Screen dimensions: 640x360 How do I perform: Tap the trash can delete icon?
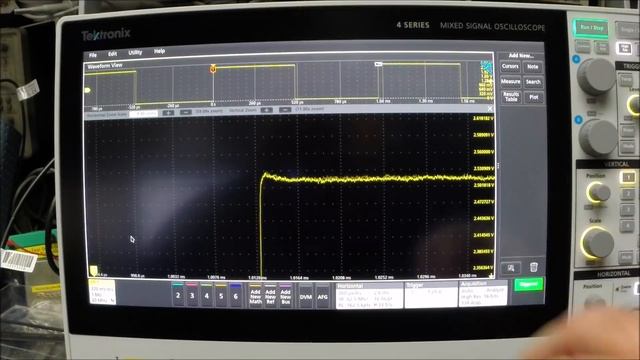click(533, 267)
